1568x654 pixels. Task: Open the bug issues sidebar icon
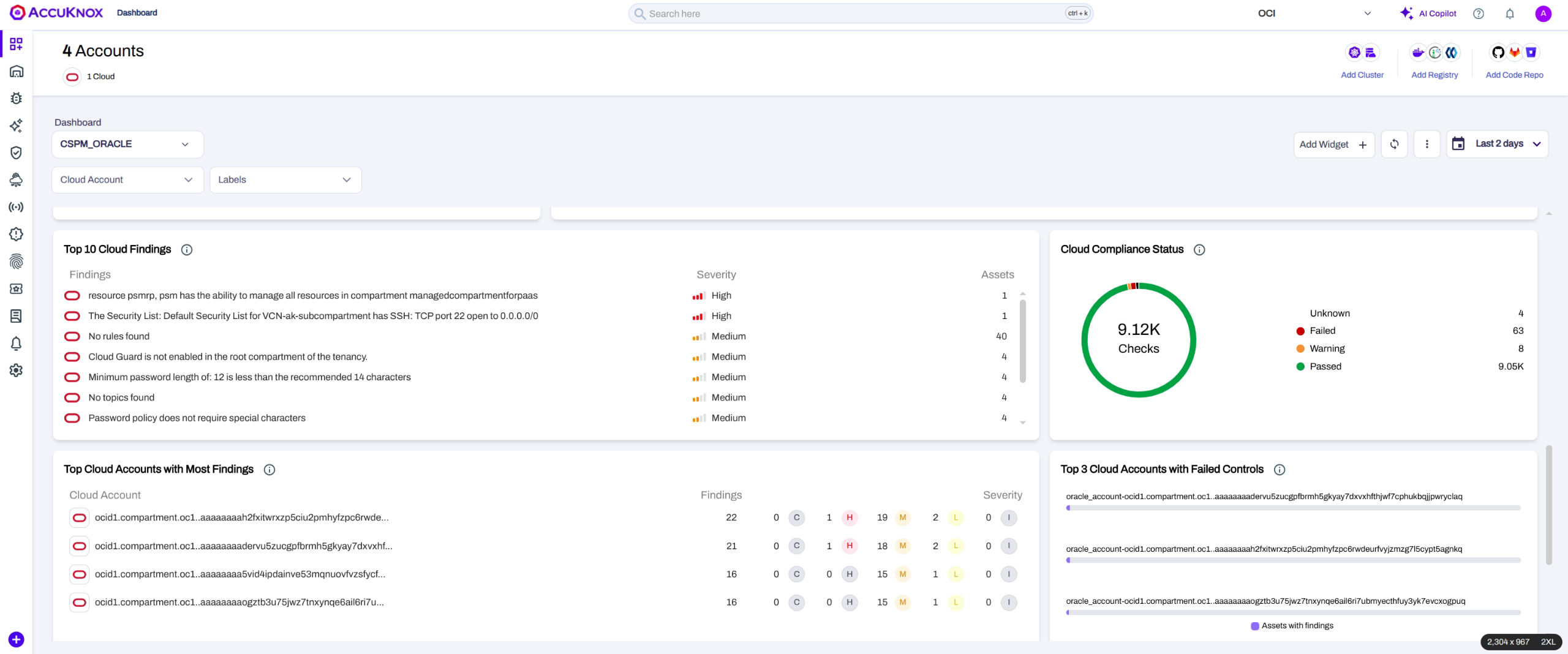point(17,99)
